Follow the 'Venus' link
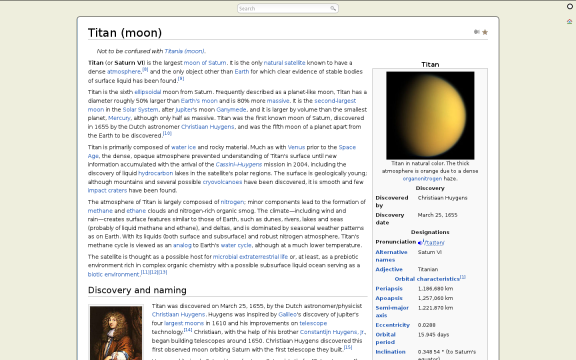Image resolution: width=576 pixels, height=360 pixels. click(296, 147)
